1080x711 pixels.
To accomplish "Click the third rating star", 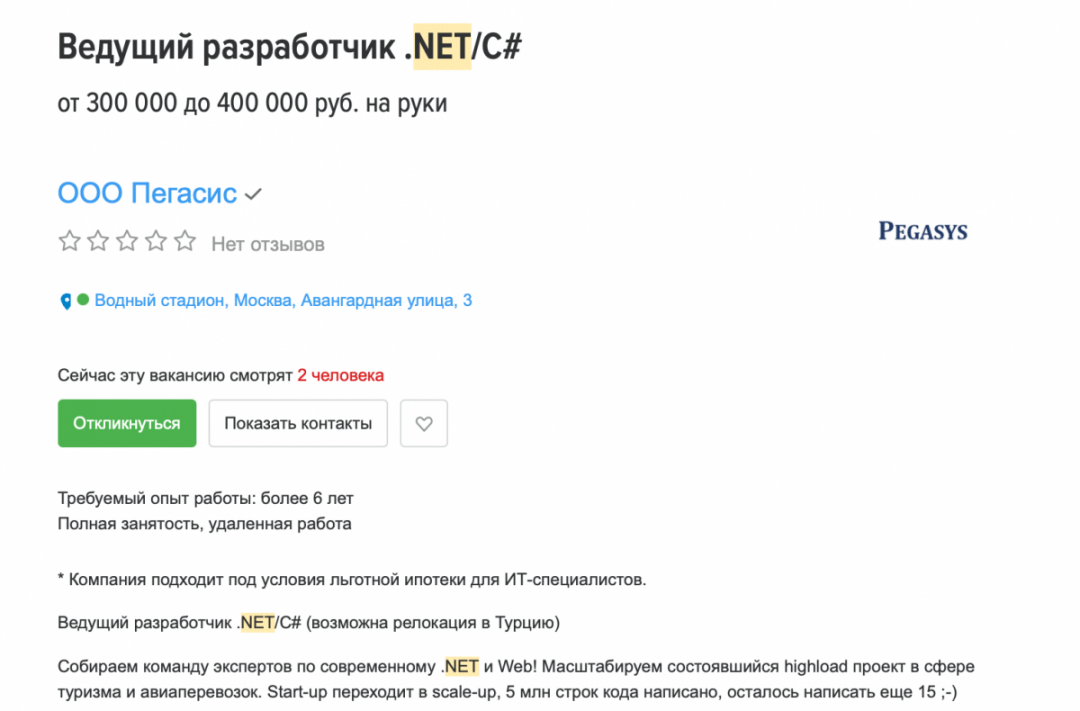I will [x=127, y=240].
